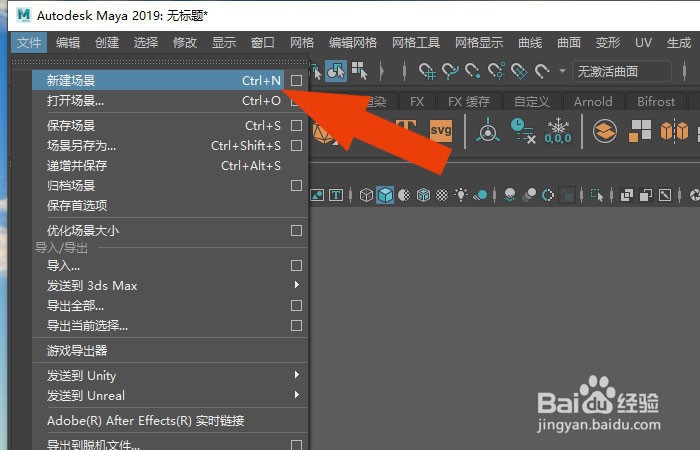Toggle default material half-checker sphere icon
The width and height of the screenshot is (700, 450).
[x=404, y=195]
